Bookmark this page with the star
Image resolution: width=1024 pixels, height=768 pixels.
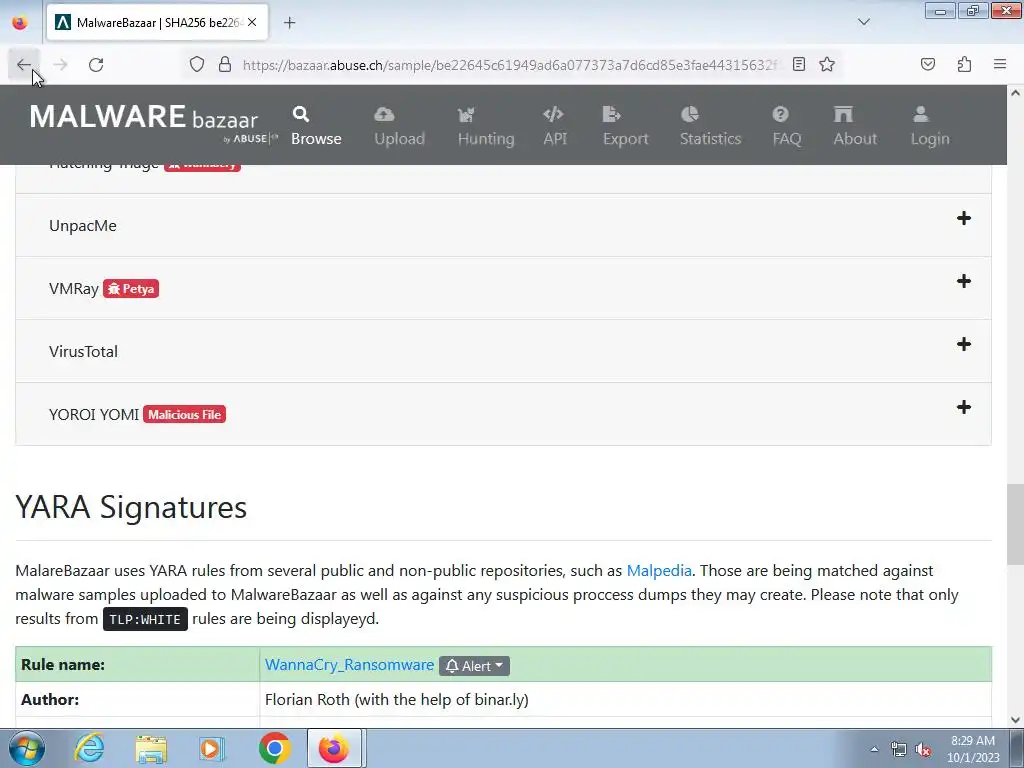point(827,64)
